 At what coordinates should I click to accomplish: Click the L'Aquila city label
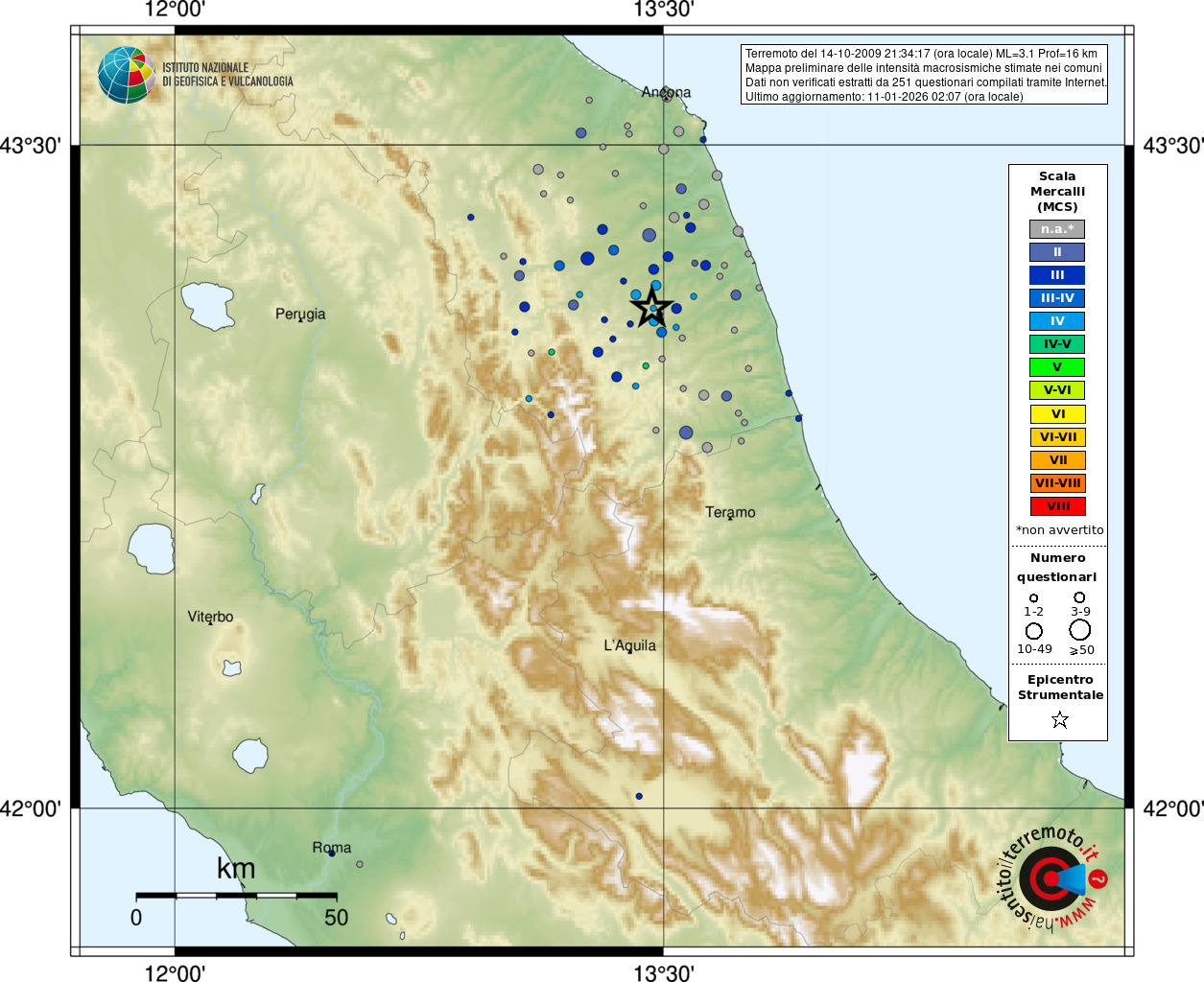pyautogui.click(x=629, y=645)
